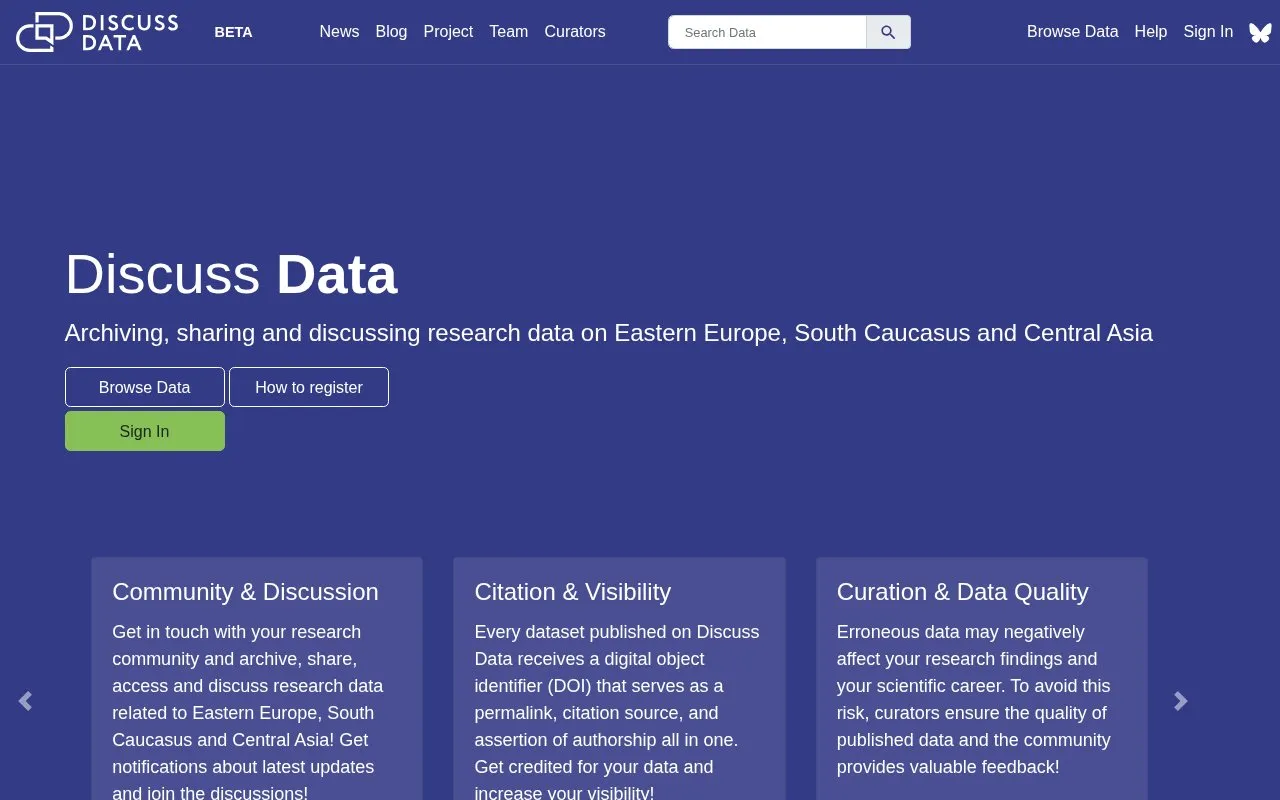Open the Team page
Image resolution: width=1280 pixels, height=800 pixels.
pyautogui.click(x=508, y=32)
